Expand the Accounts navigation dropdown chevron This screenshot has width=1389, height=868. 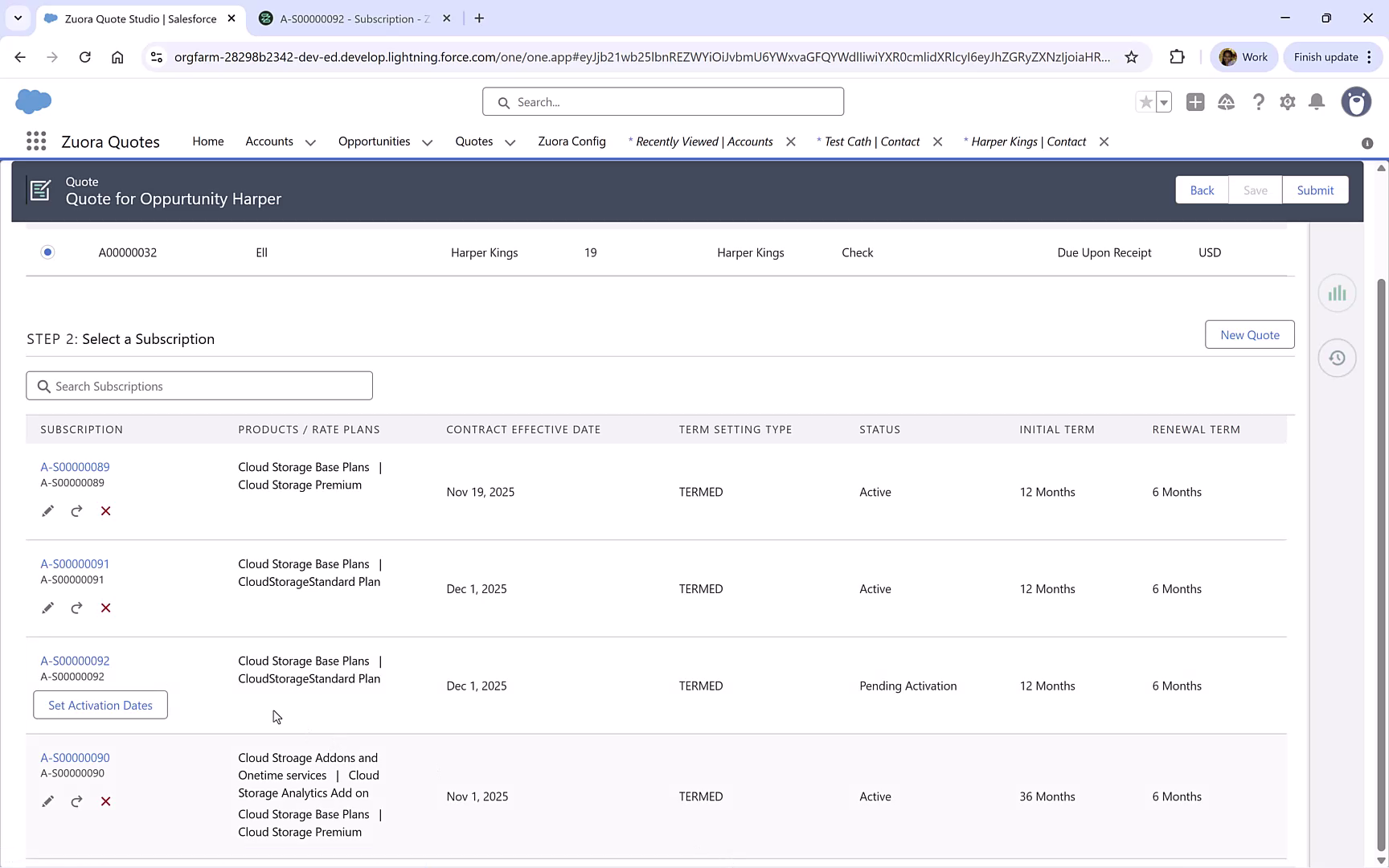pos(310,142)
